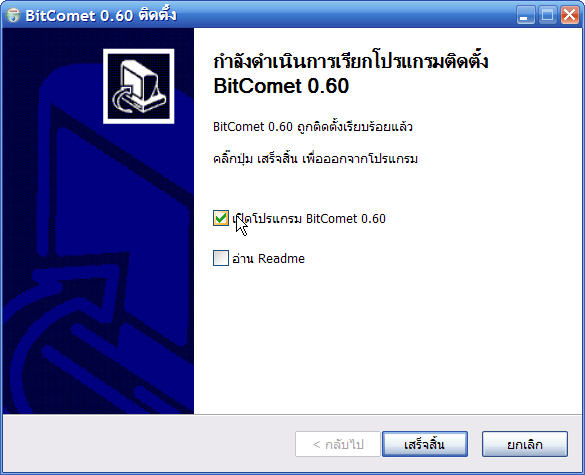Enable the อ่าน Readme checkbox
Screen dimensions: 585x475
[x=221, y=258]
